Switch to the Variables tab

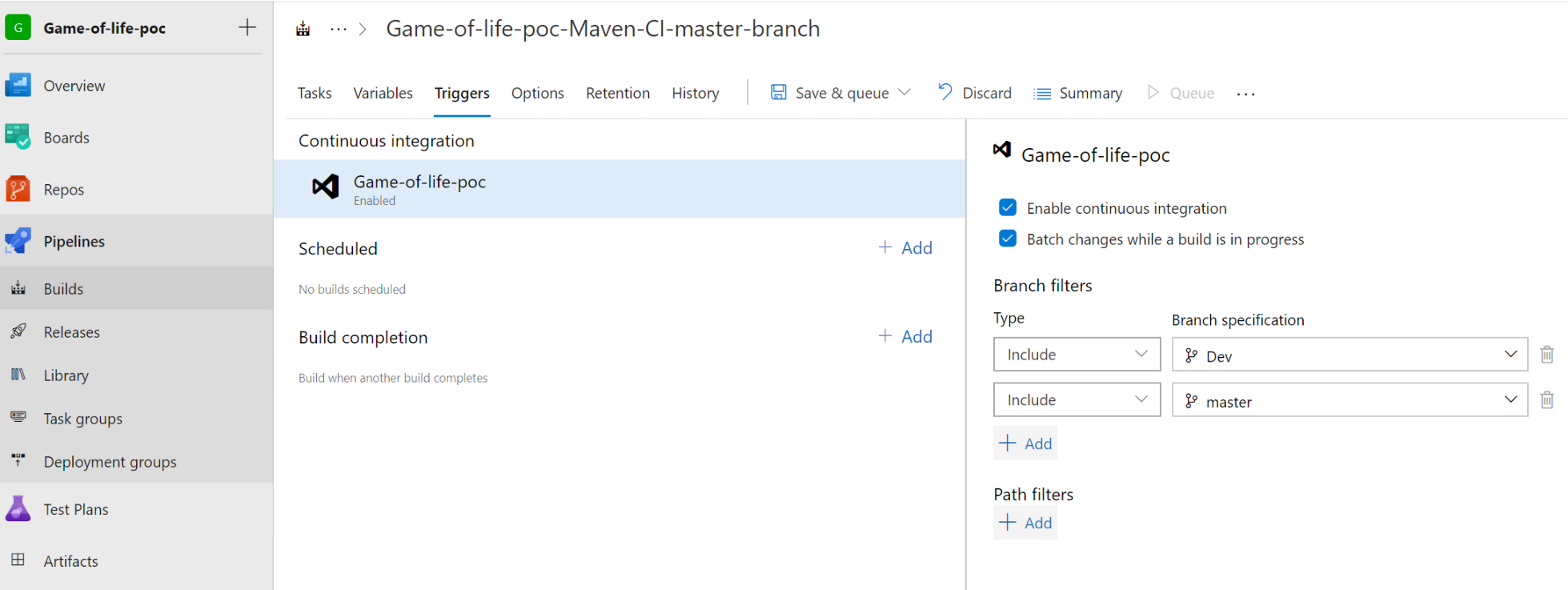(x=383, y=93)
